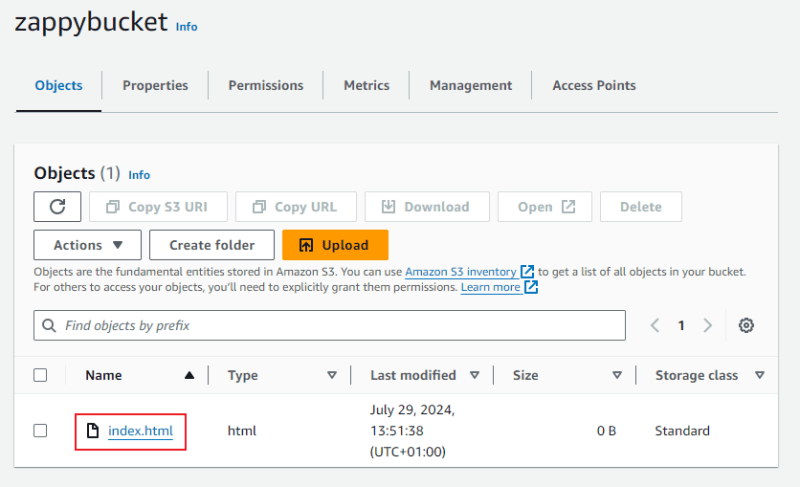Screen dimensions: 800x487
Task: Click the settings gear icon for table preferences
Action: click(746, 325)
